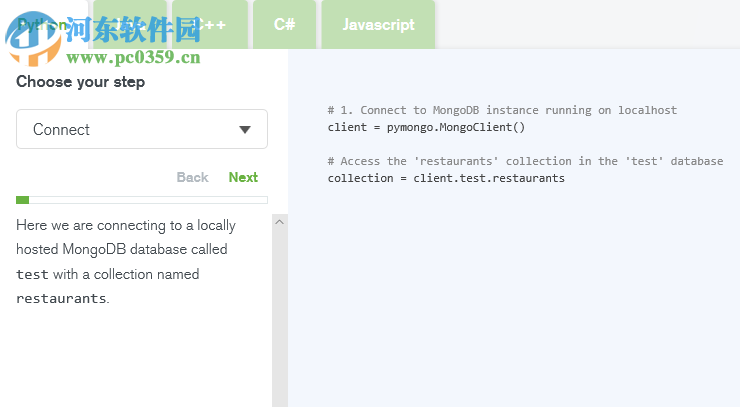The height and width of the screenshot is (407, 740).
Task: Click the monospace word 'restaurants.' in description
Action: (x=63, y=299)
